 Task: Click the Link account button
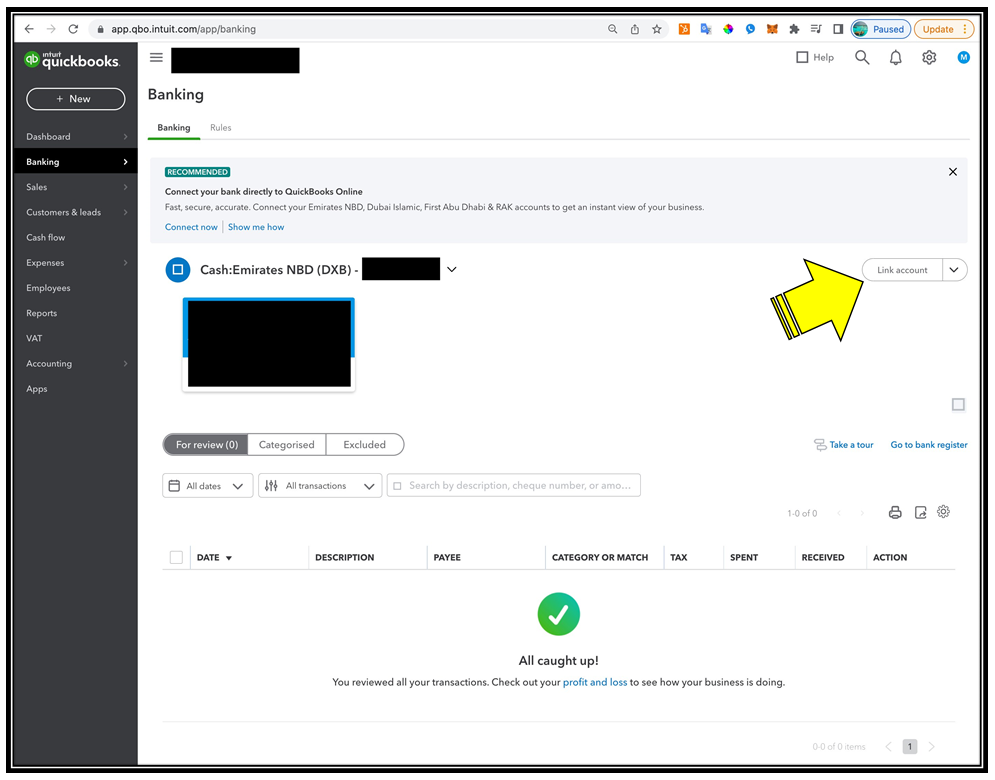[902, 270]
